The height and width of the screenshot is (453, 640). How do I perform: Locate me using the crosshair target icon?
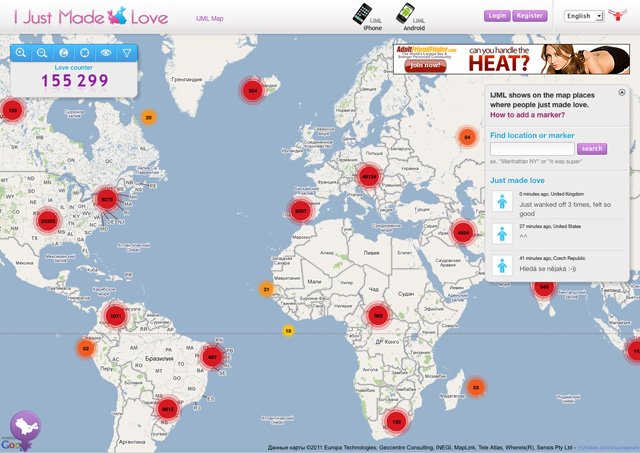click(84, 53)
